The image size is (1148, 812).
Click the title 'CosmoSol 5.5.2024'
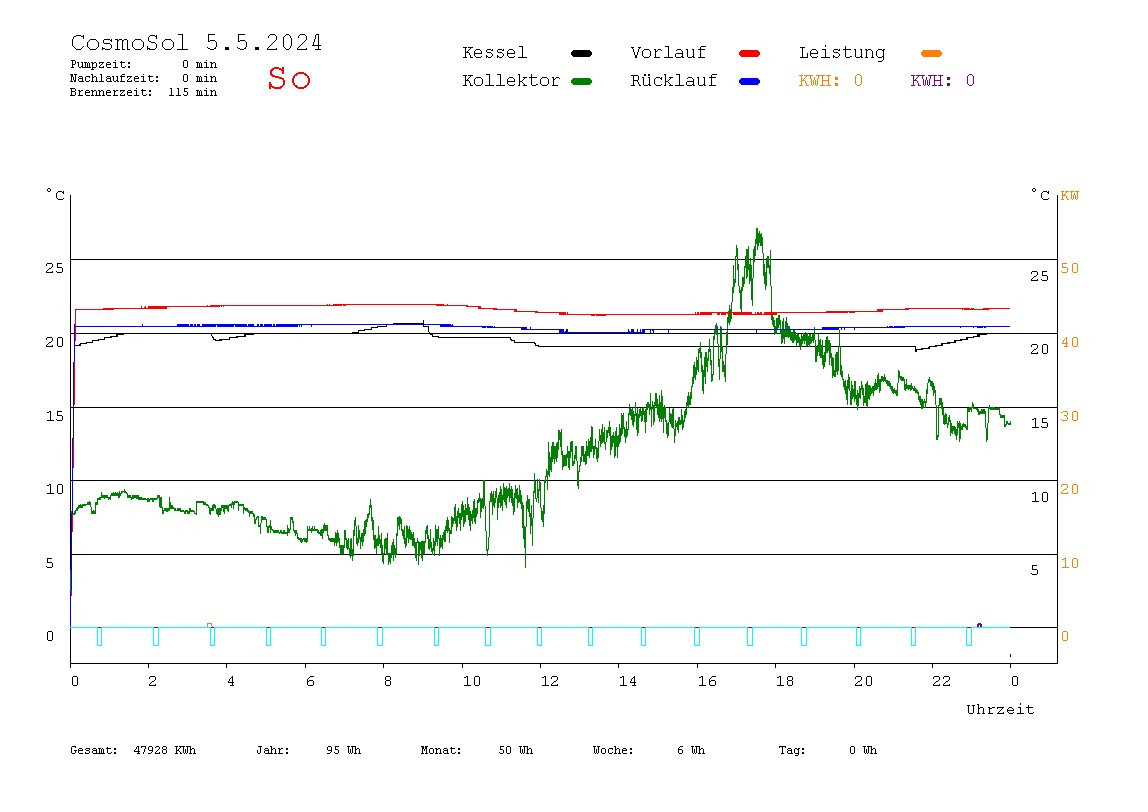click(x=196, y=42)
